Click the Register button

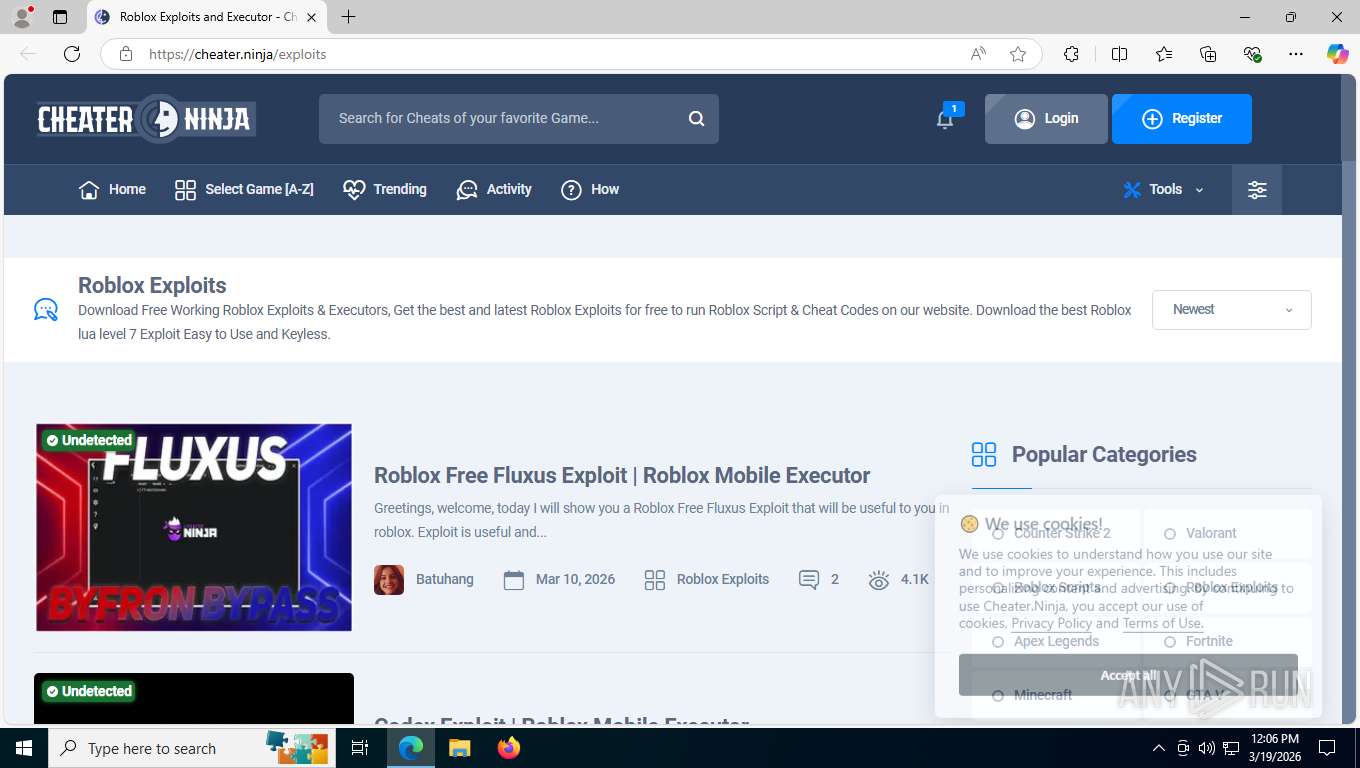click(1182, 119)
